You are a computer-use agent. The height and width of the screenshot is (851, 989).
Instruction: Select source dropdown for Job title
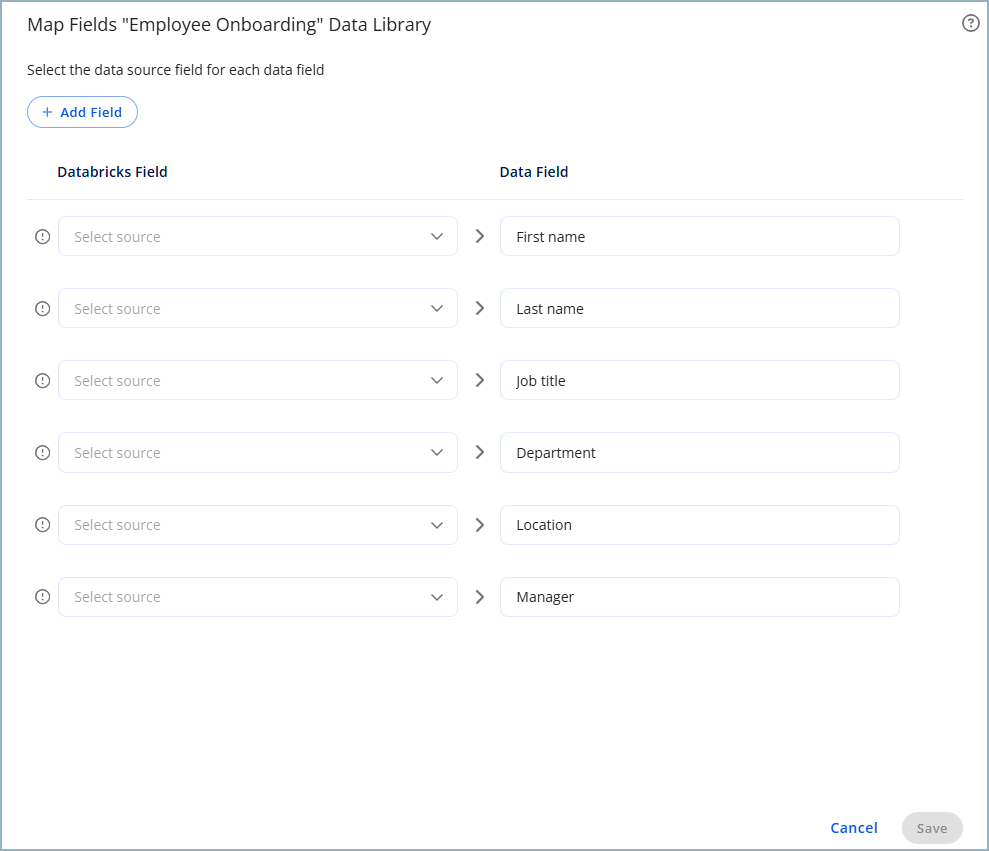pyautogui.click(x=257, y=381)
